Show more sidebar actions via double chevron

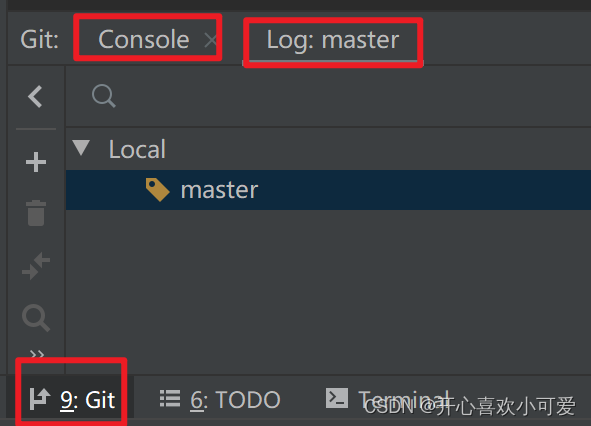coord(37,354)
